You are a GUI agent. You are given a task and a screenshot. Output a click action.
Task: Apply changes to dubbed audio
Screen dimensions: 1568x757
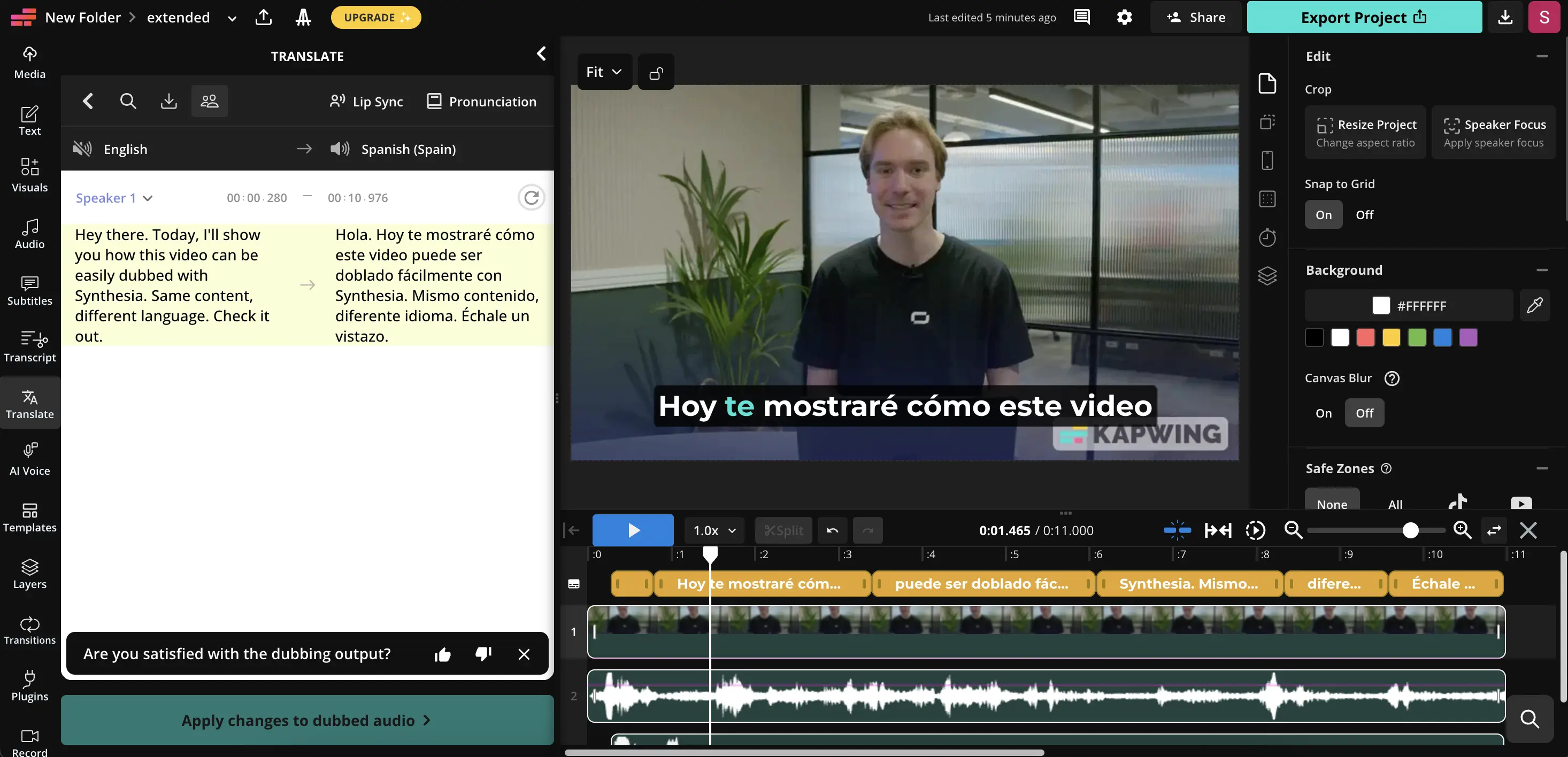pyautogui.click(x=306, y=720)
